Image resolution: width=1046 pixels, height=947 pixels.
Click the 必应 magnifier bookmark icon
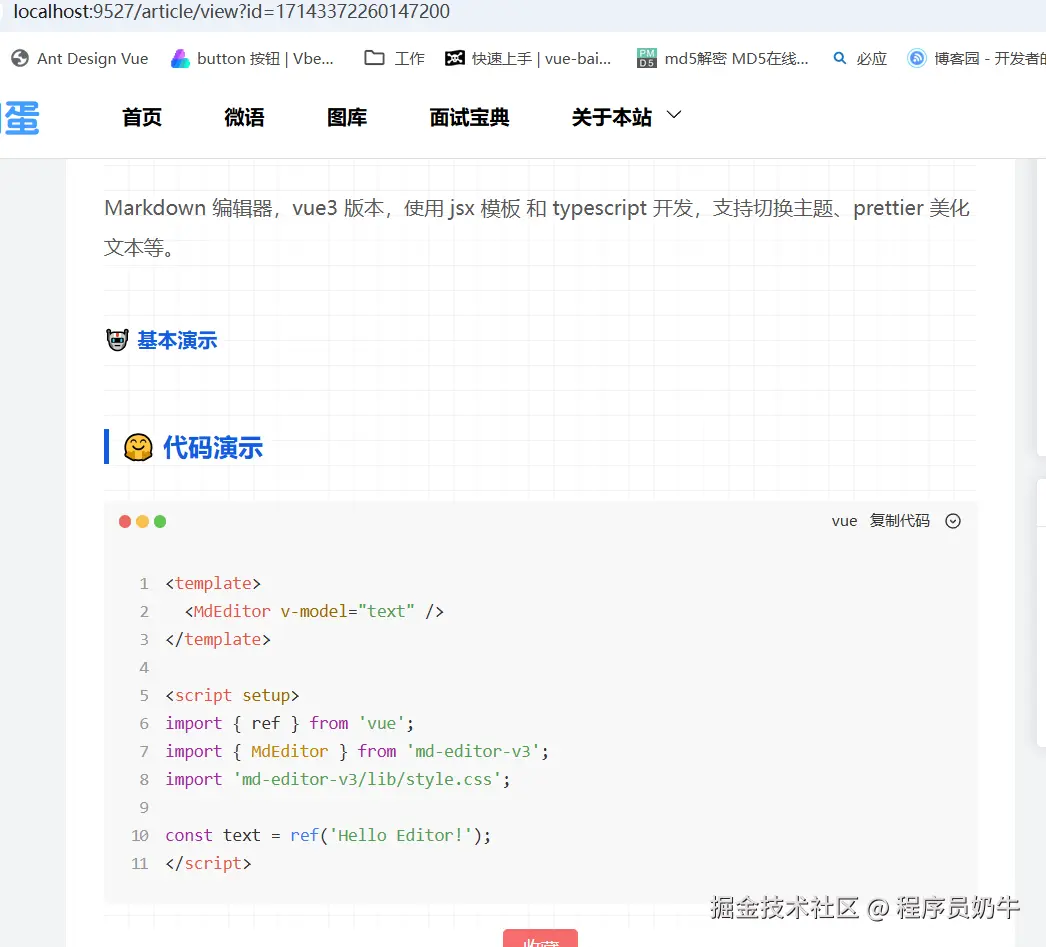(x=840, y=58)
